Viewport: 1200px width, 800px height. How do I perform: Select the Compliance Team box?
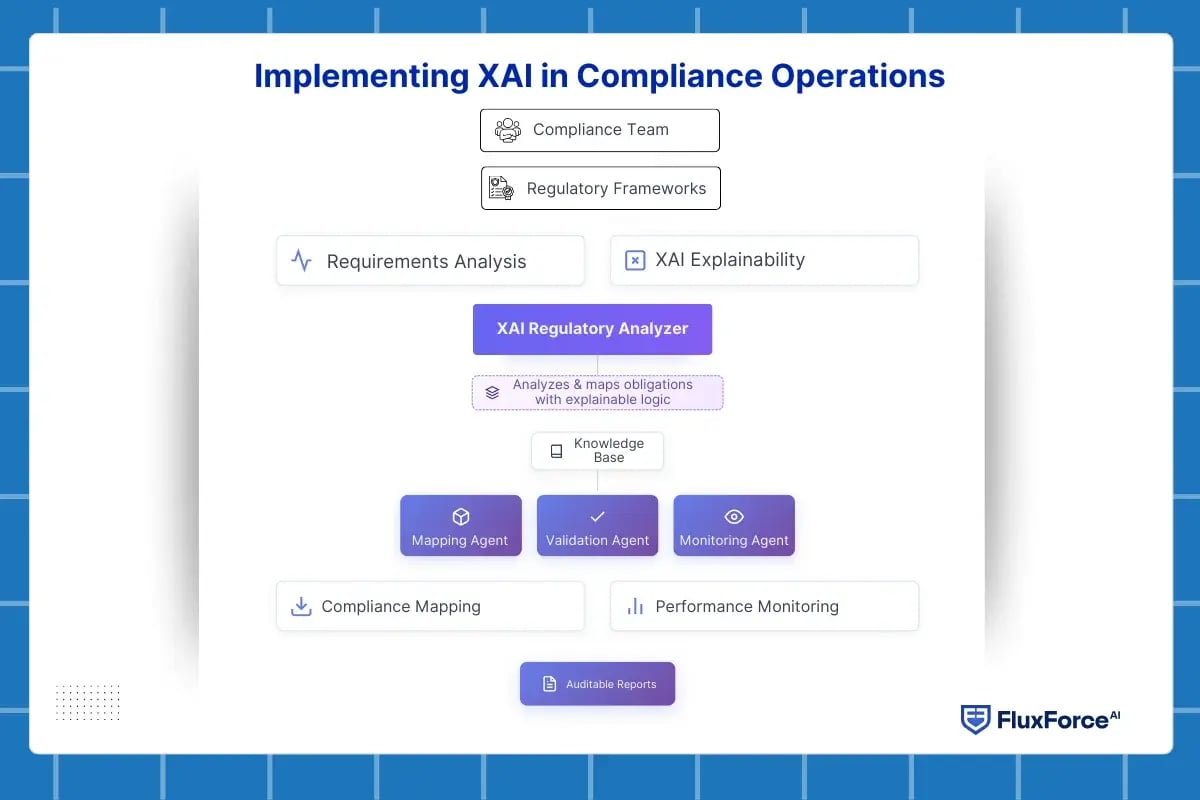[x=599, y=130]
